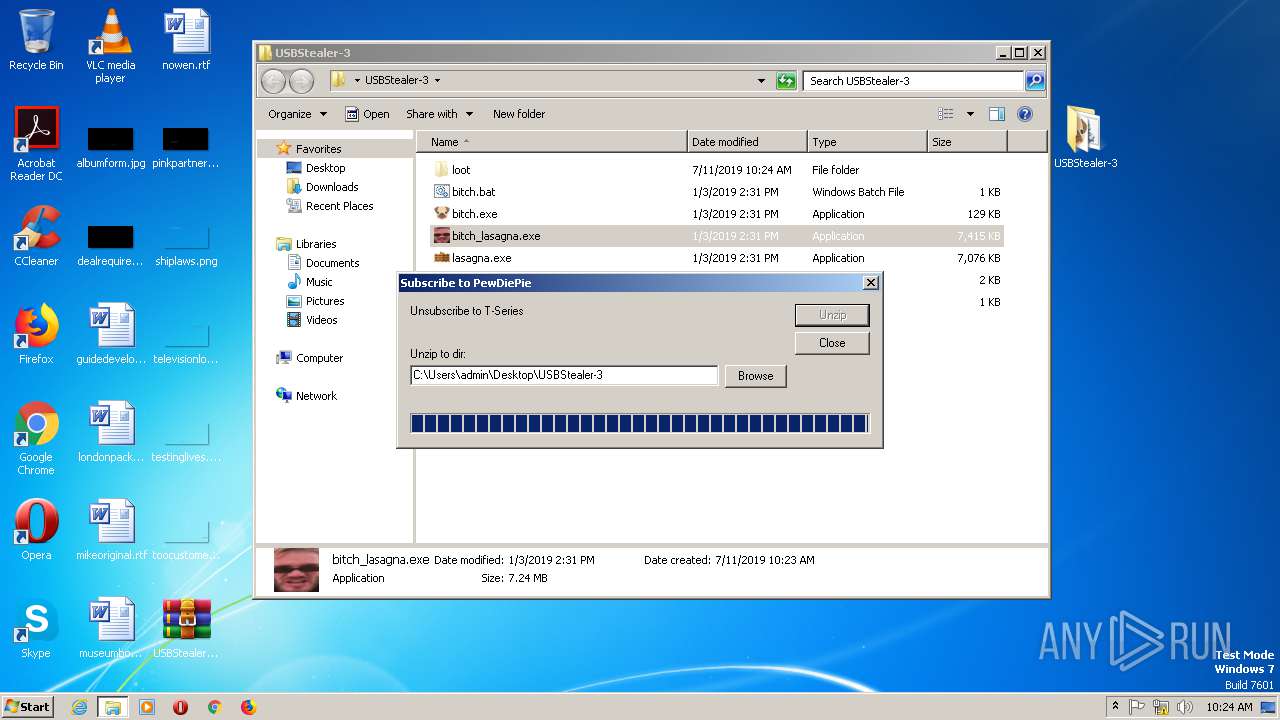
Task: Open the Recycle Bin desktop icon
Action: tap(36, 40)
